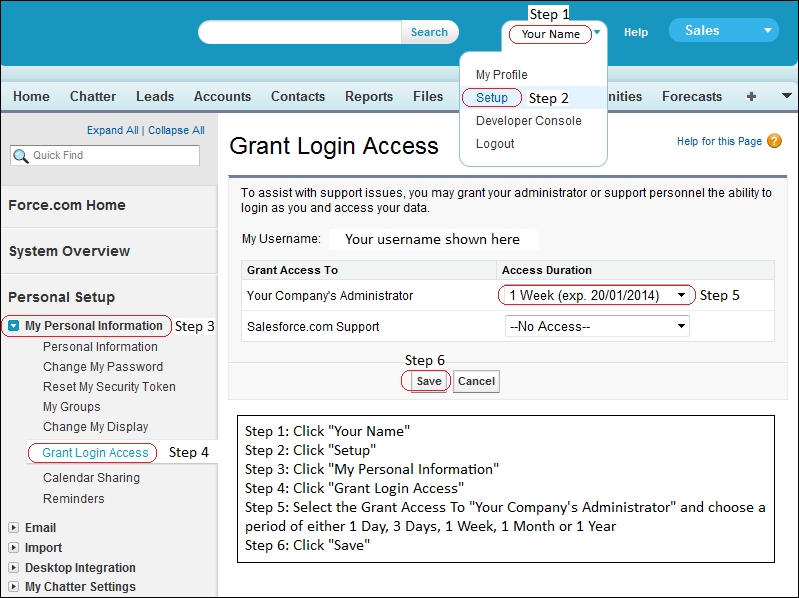
Task: Click the Search button in header
Action: 429,32
